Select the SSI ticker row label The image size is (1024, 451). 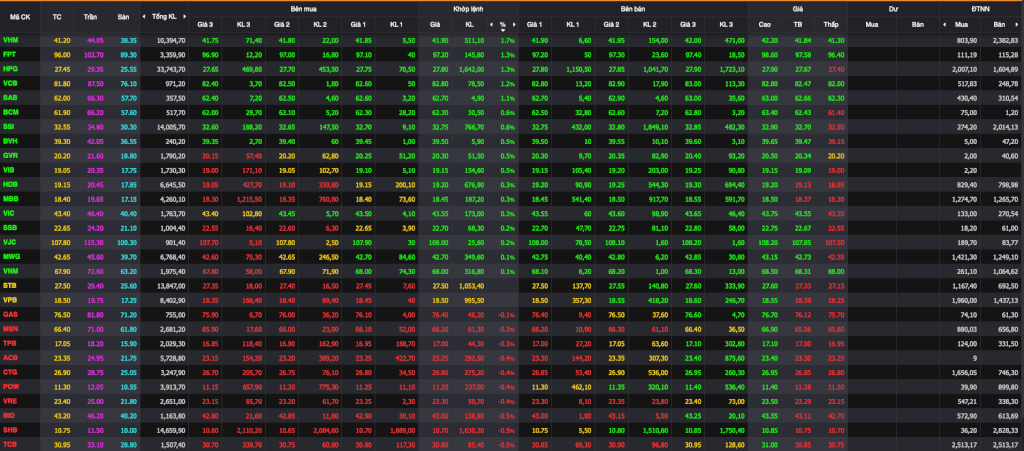(8, 126)
